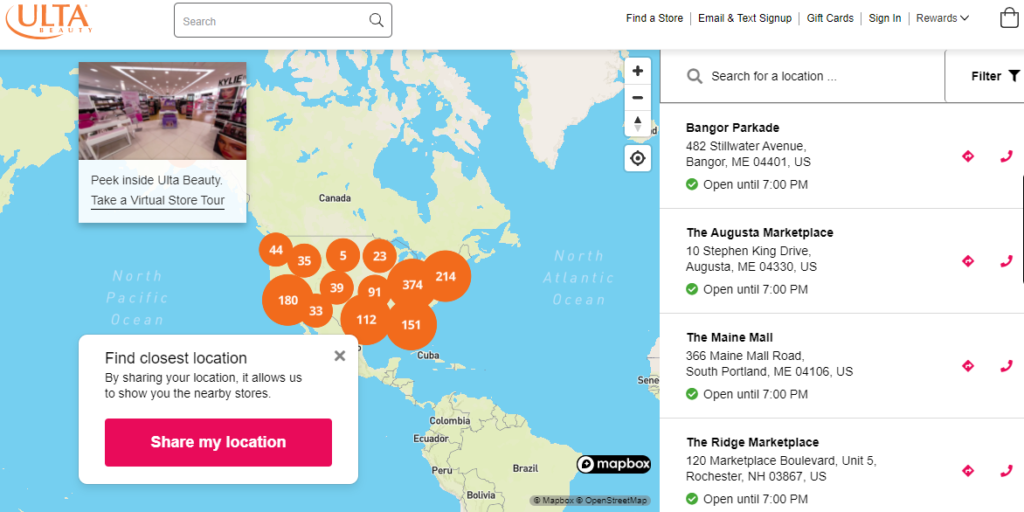Select The Augusta Marketplace store name
Viewport: 1024px width, 512px height.
click(x=760, y=232)
